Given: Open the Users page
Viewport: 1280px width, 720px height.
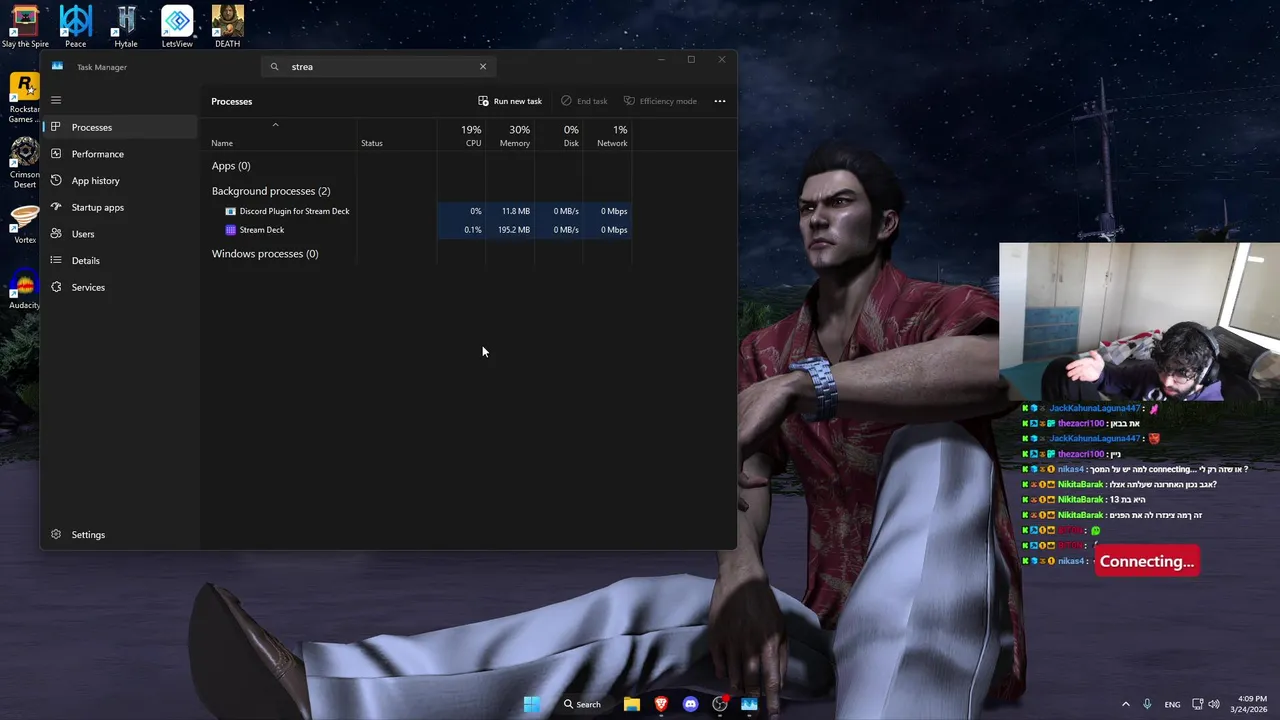Looking at the screenshot, I should point(83,234).
